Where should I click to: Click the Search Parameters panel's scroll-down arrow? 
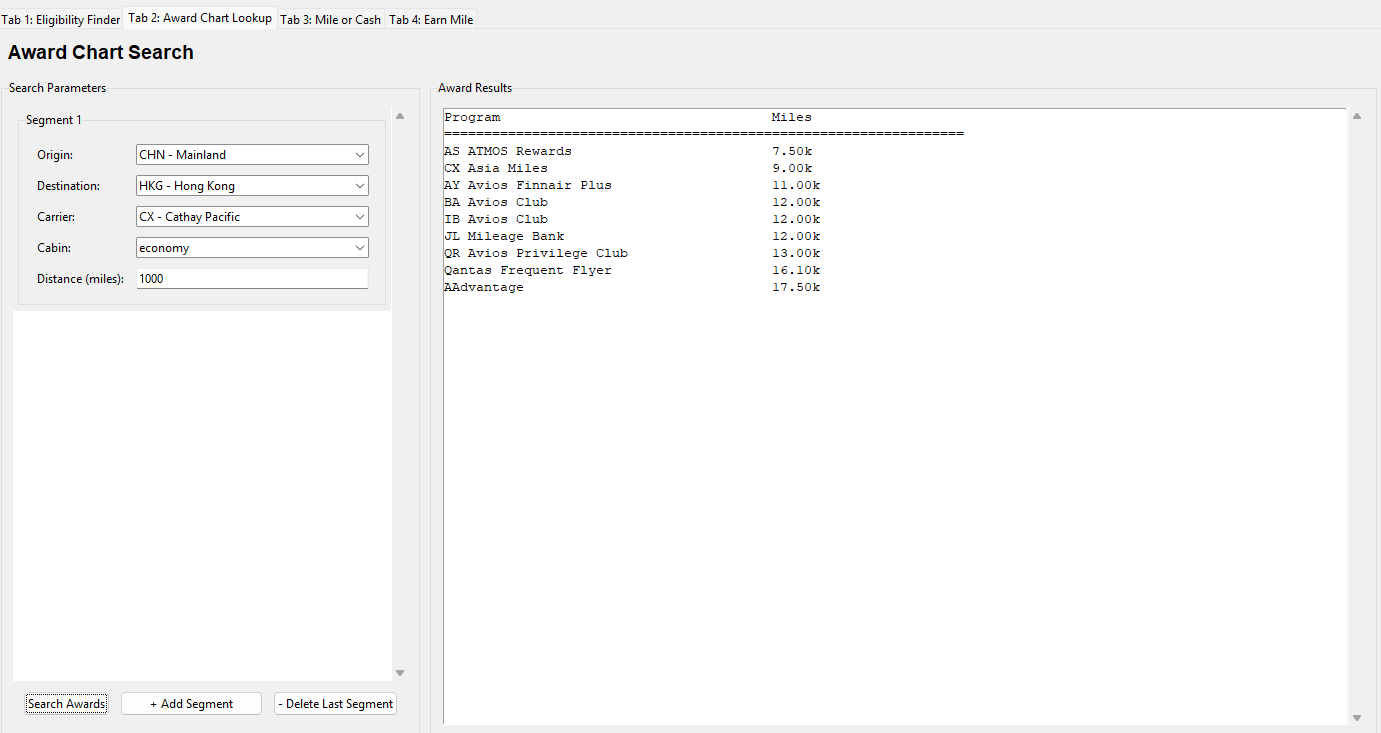[x=400, y=673]
